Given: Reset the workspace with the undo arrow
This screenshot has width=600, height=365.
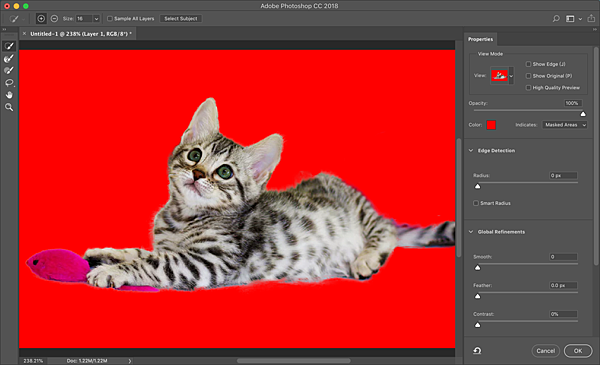Looking at the screenshot, I should (477, 350).
